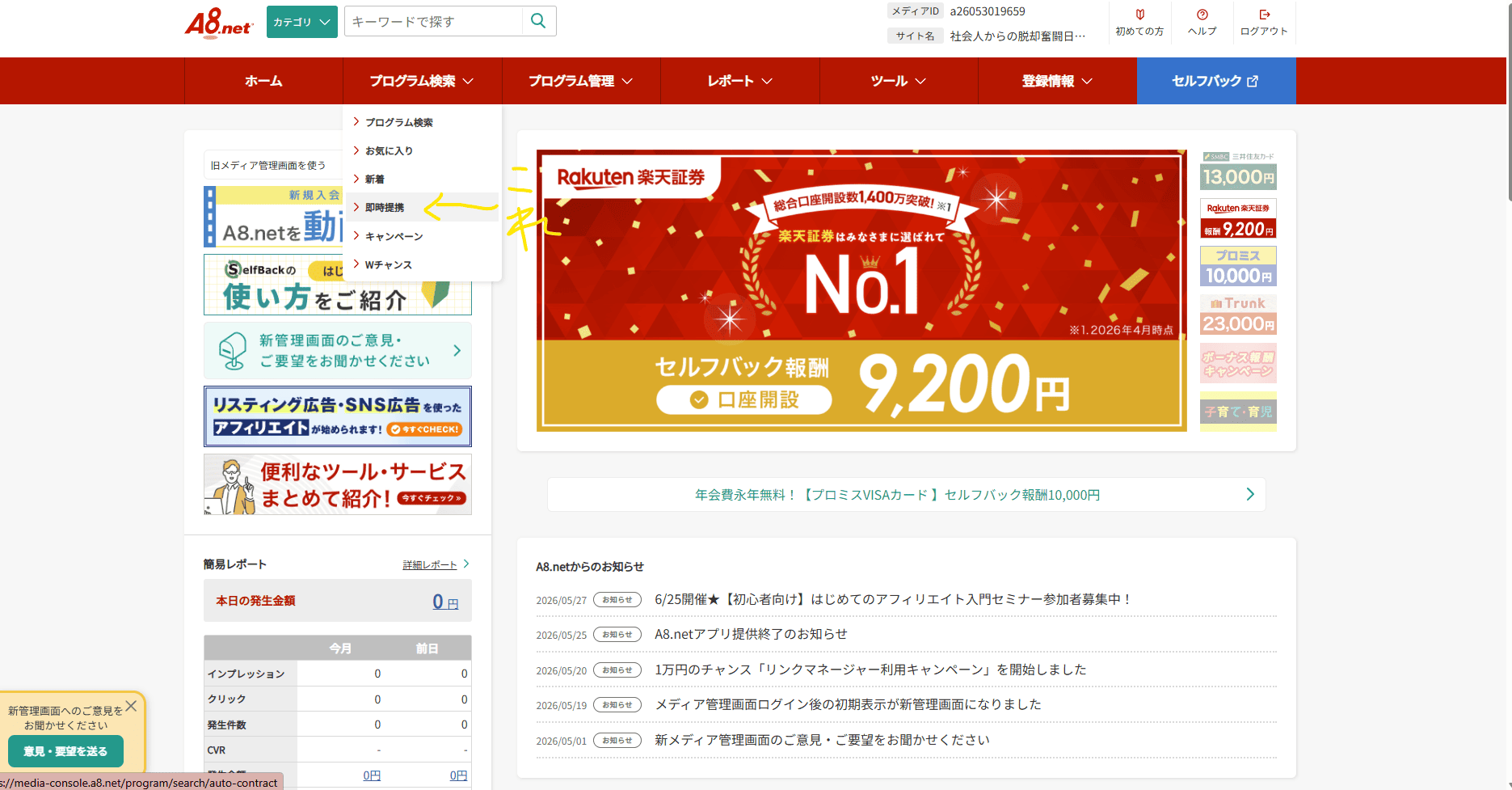Open the リンクマネージャー利用キャンペーン notice
This screenshot has height=790, width=1512.
(x=870, y=670)
